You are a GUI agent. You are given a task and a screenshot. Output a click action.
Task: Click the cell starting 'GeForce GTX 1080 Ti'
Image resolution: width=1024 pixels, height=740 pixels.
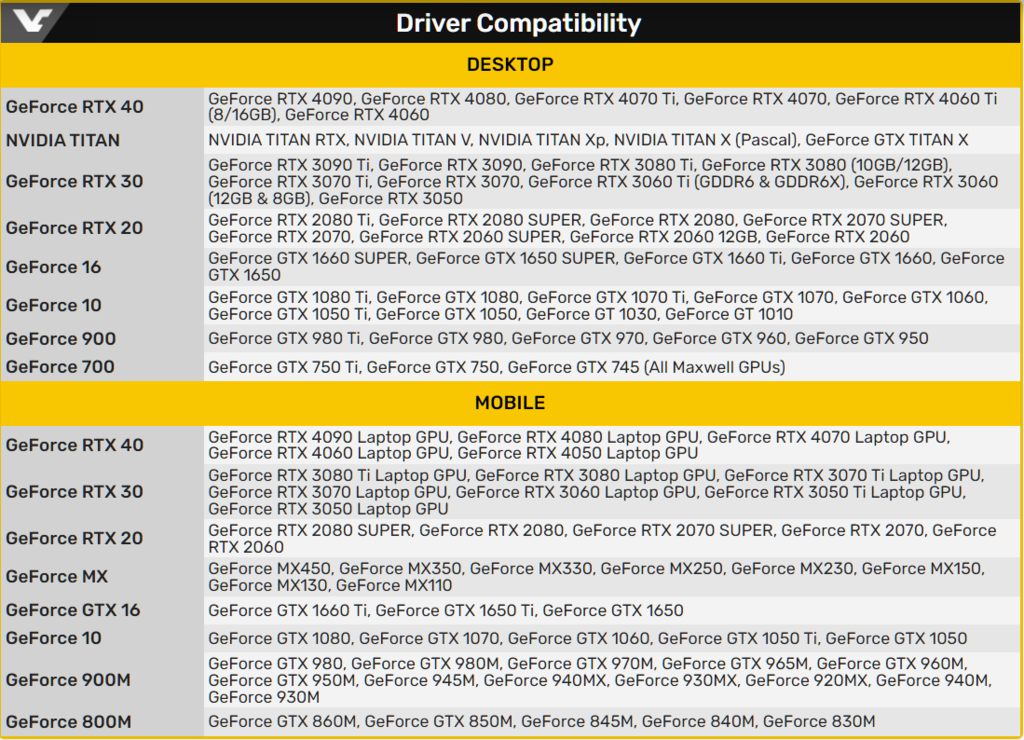coord(612,306)
